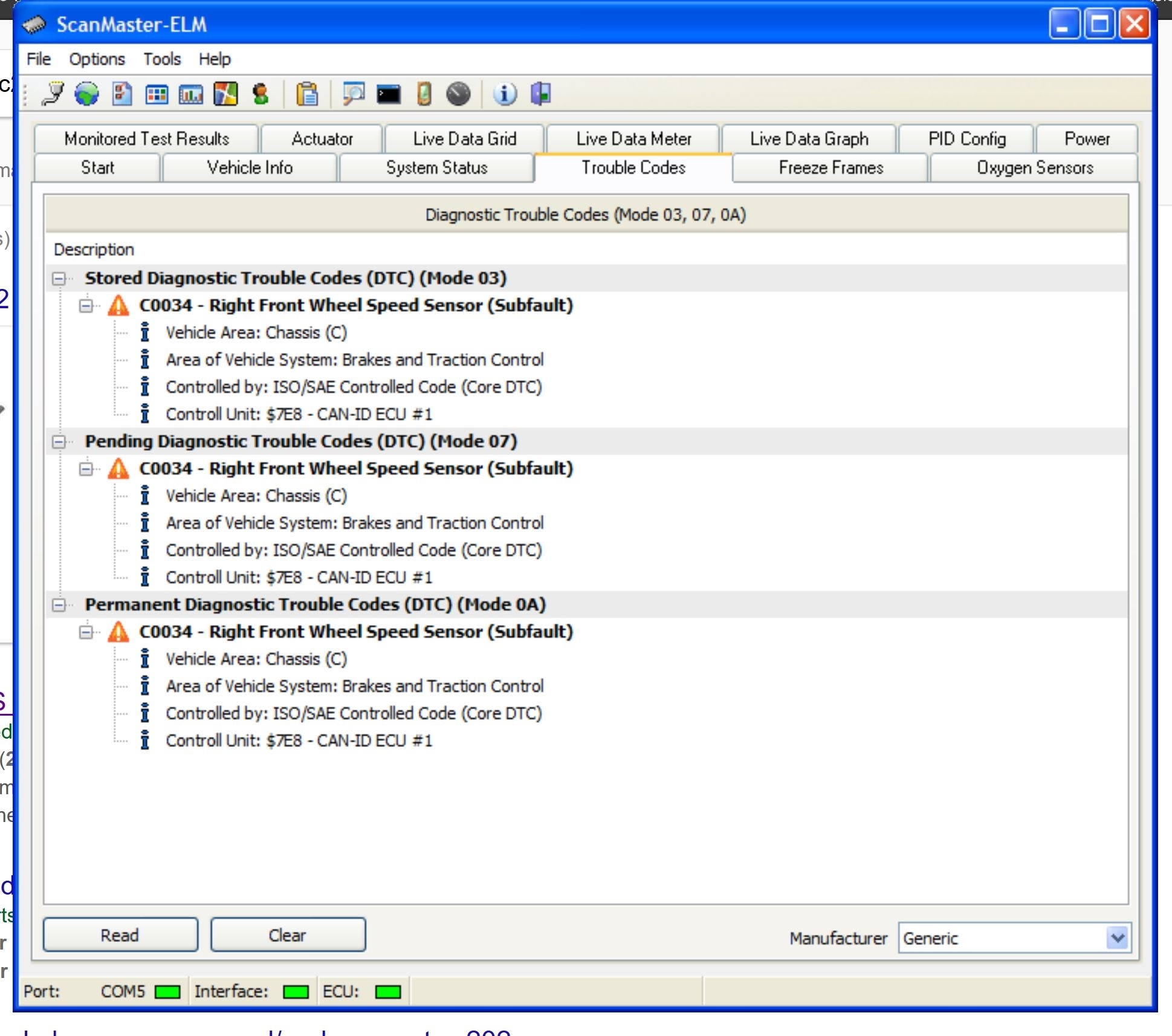Open the Tools menu
The image size is (1172, 1036).
(162, 59)
